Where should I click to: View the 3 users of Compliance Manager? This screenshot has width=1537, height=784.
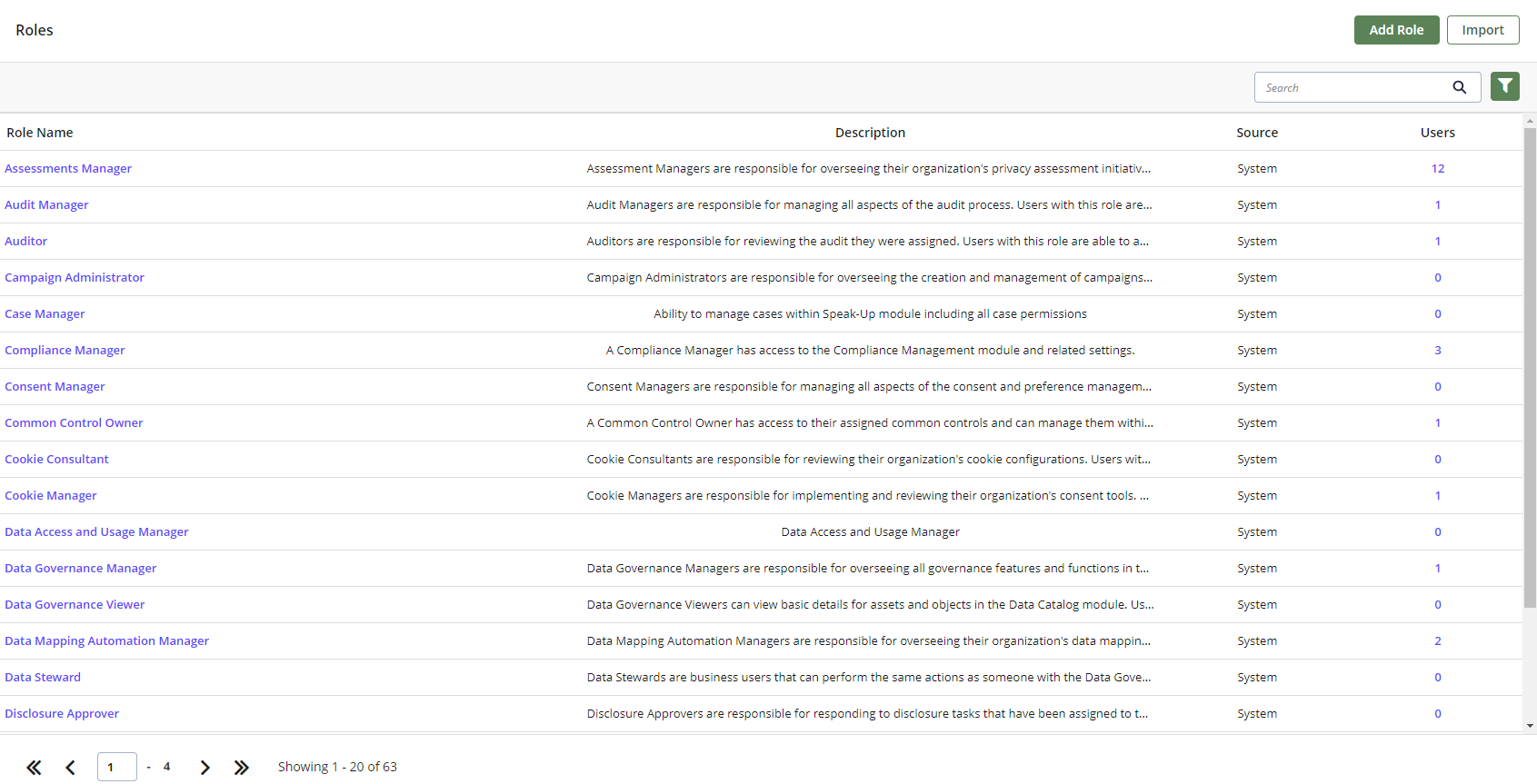[x=1438, y=350]
